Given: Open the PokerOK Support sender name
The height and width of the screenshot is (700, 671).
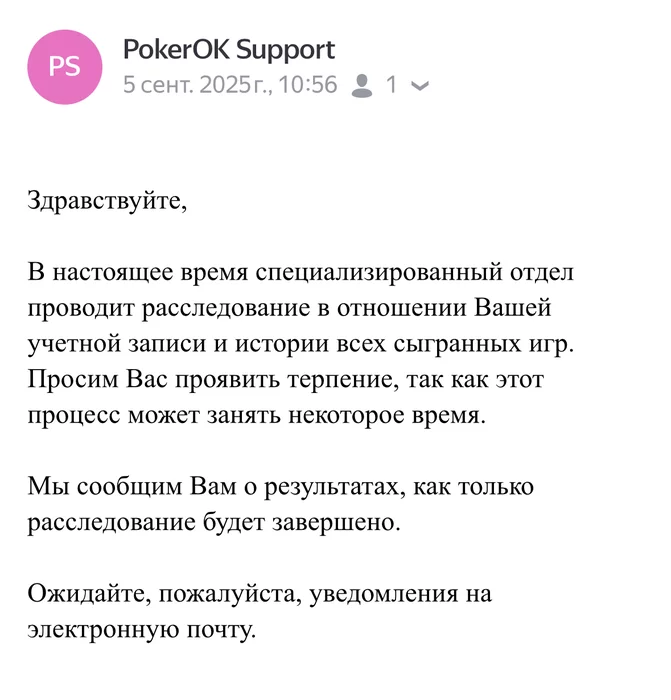Looking at the screenshot, I should pos(228,50).
